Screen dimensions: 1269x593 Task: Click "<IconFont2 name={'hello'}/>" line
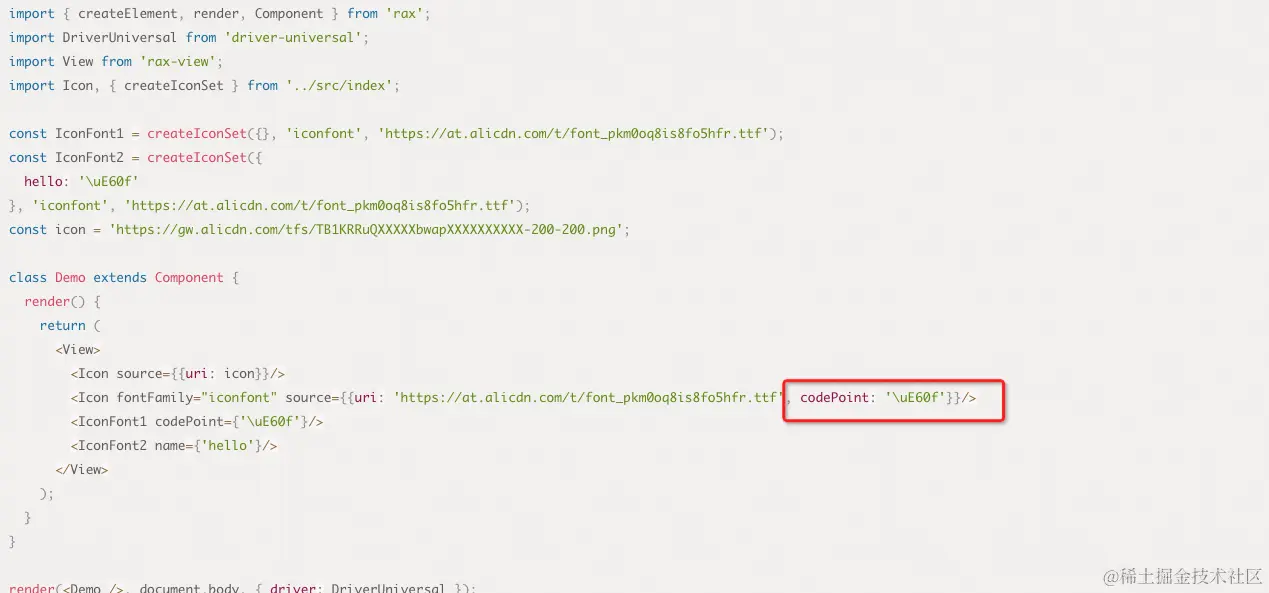point(174,446)
